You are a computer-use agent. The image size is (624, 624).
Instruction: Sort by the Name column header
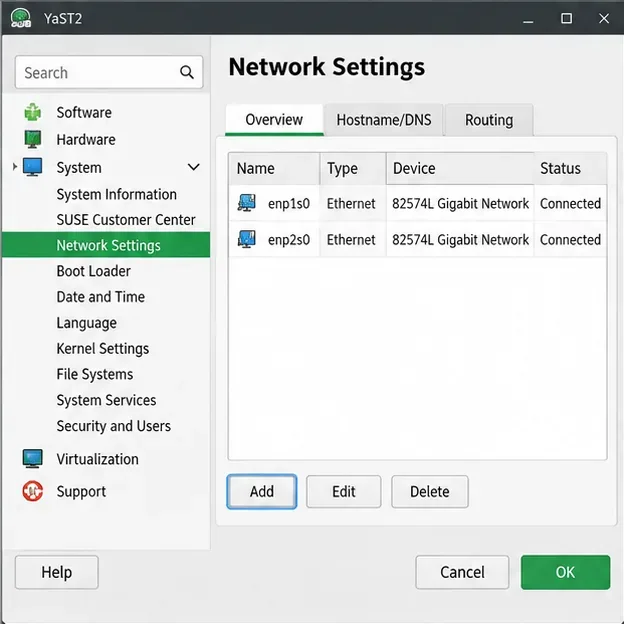[274, 168]
